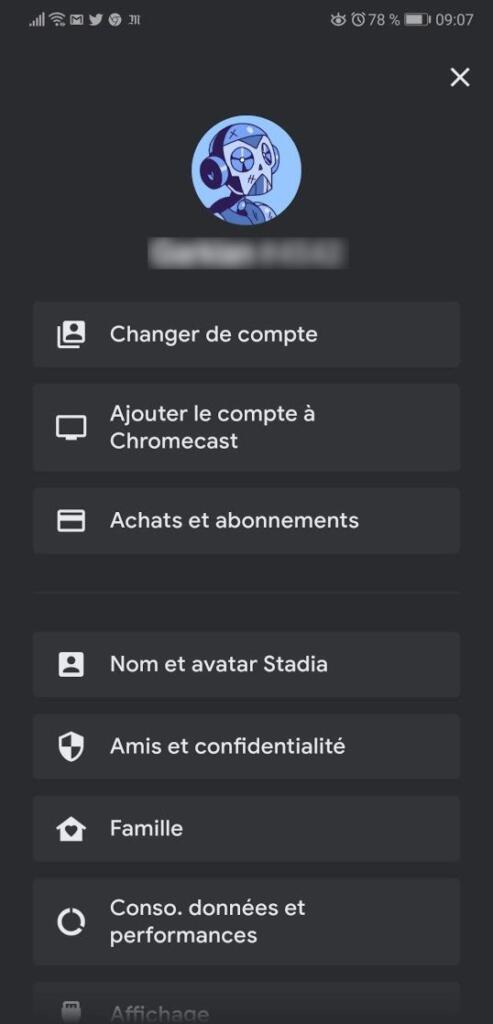
Task: Open the Famille settings entry
Action: point(246,829)
